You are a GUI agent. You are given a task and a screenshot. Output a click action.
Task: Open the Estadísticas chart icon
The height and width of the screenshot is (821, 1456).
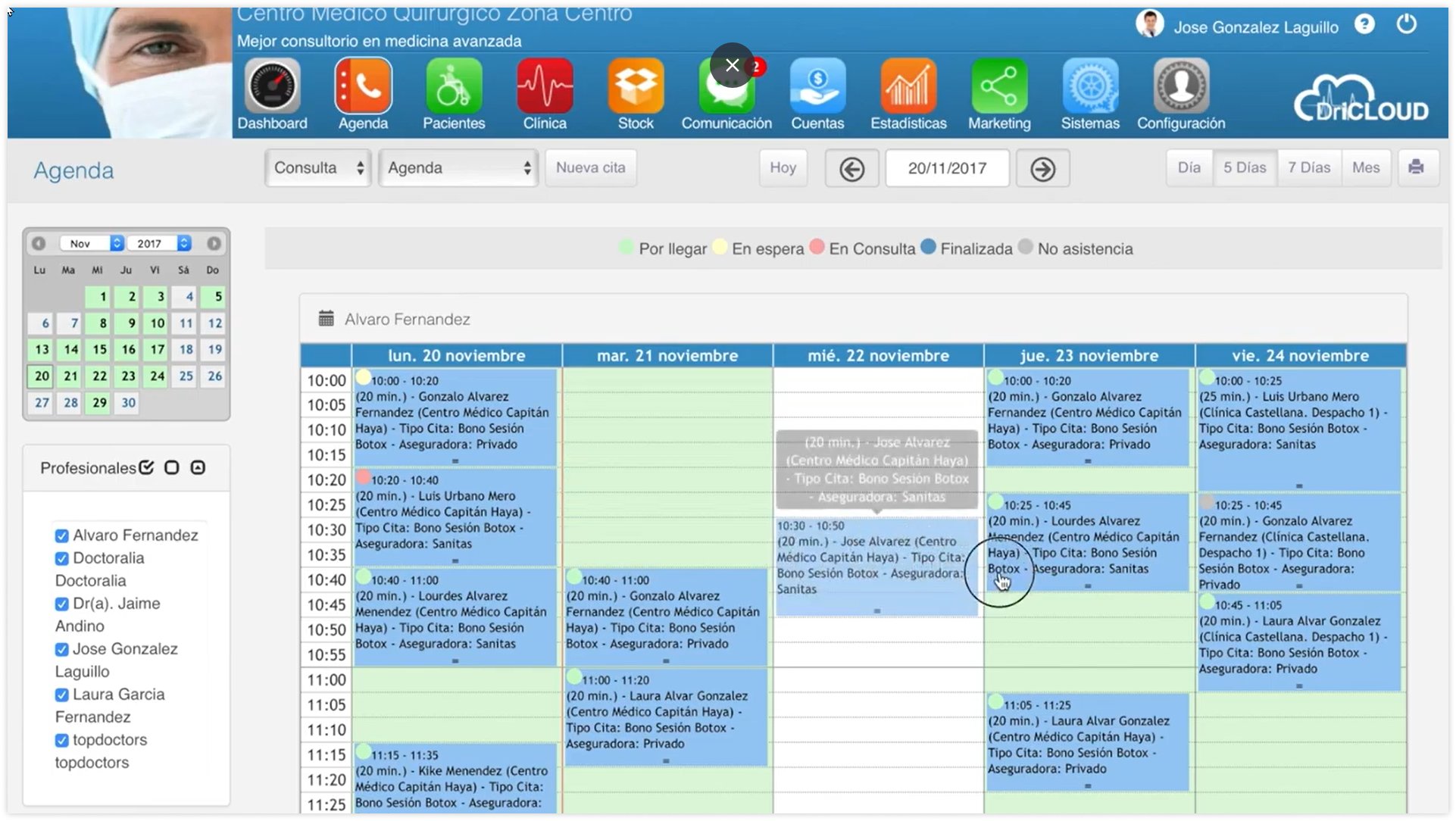click(908, 87)
